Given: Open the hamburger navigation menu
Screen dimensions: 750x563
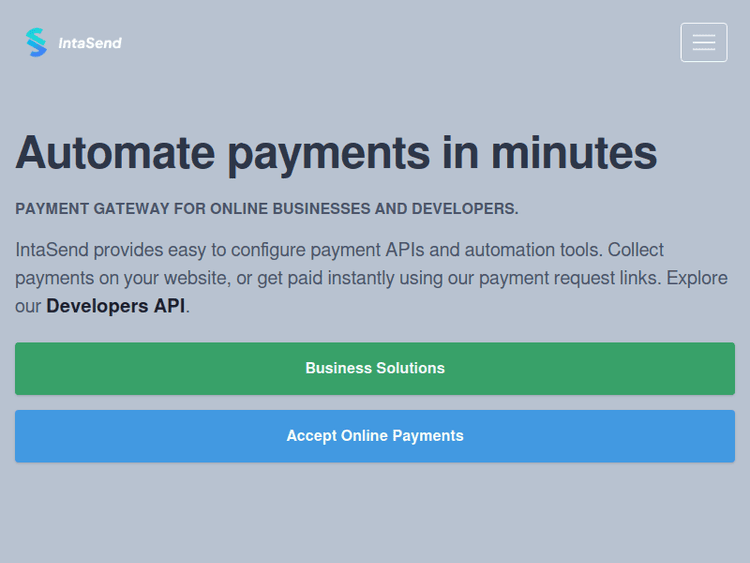Looking at the screenshot, I should [703, 42].
